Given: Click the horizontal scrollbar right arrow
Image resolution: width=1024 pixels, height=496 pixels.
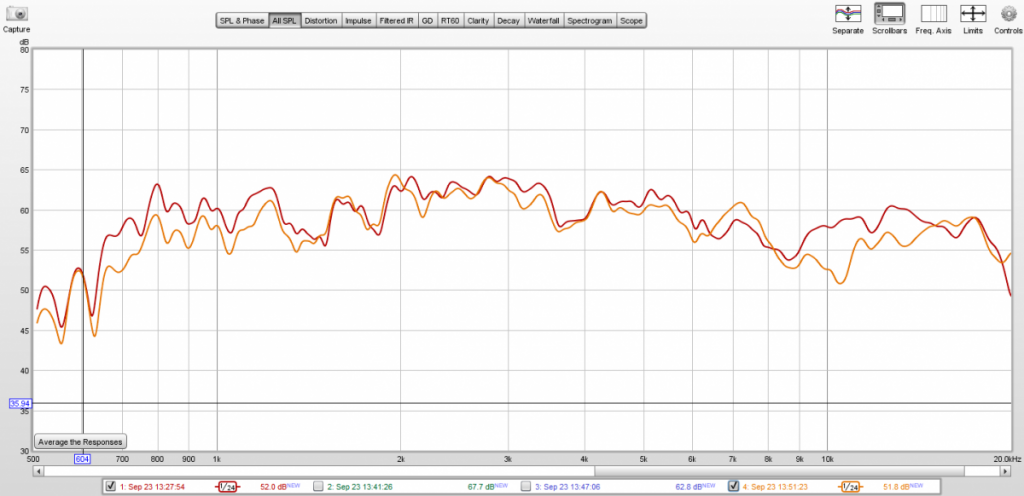Looking at the screenshot, I should [x=1006, y=471].
